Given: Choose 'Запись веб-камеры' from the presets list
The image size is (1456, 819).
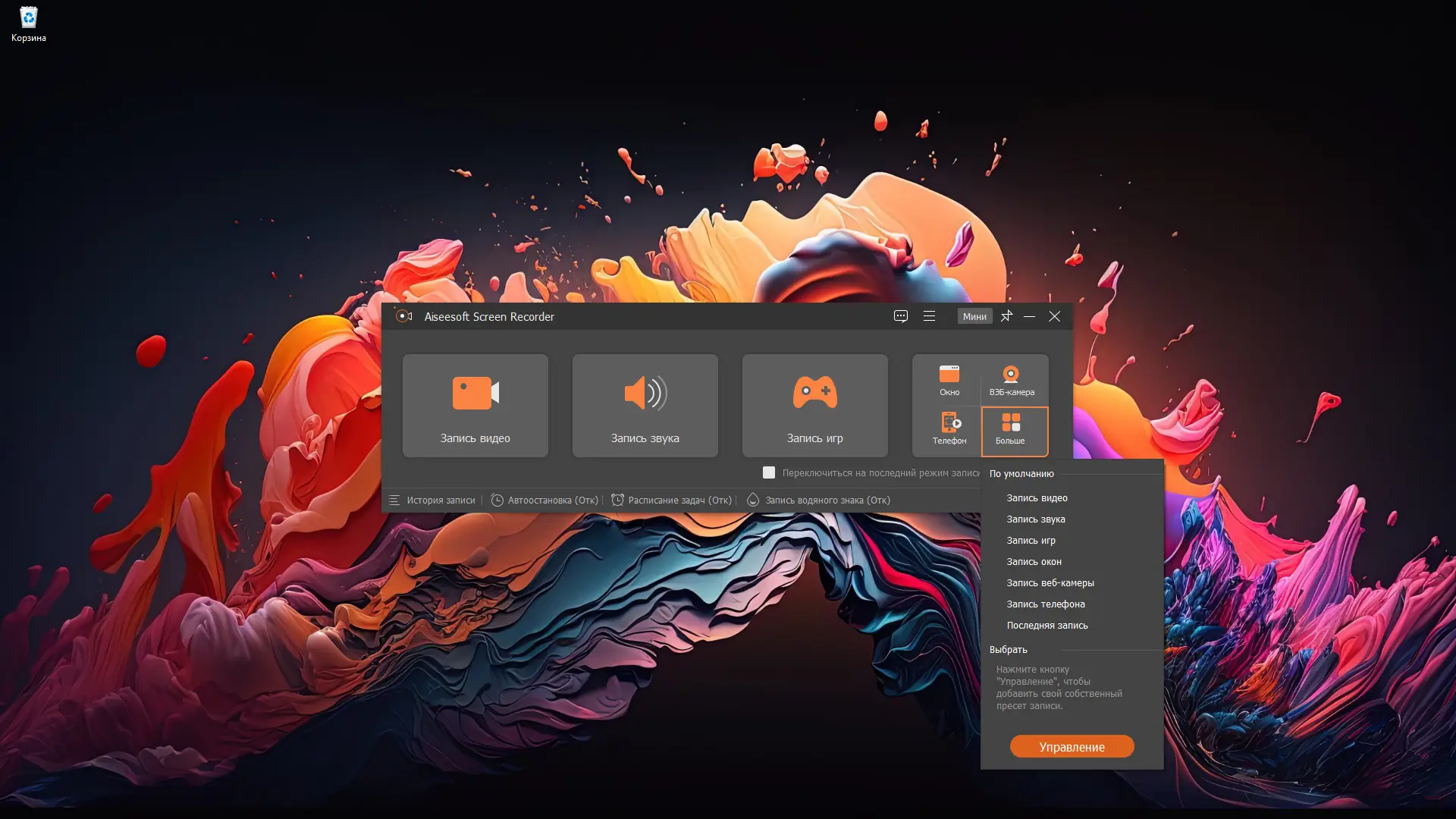Looking at the screenshot, I should click(1050, 583).
